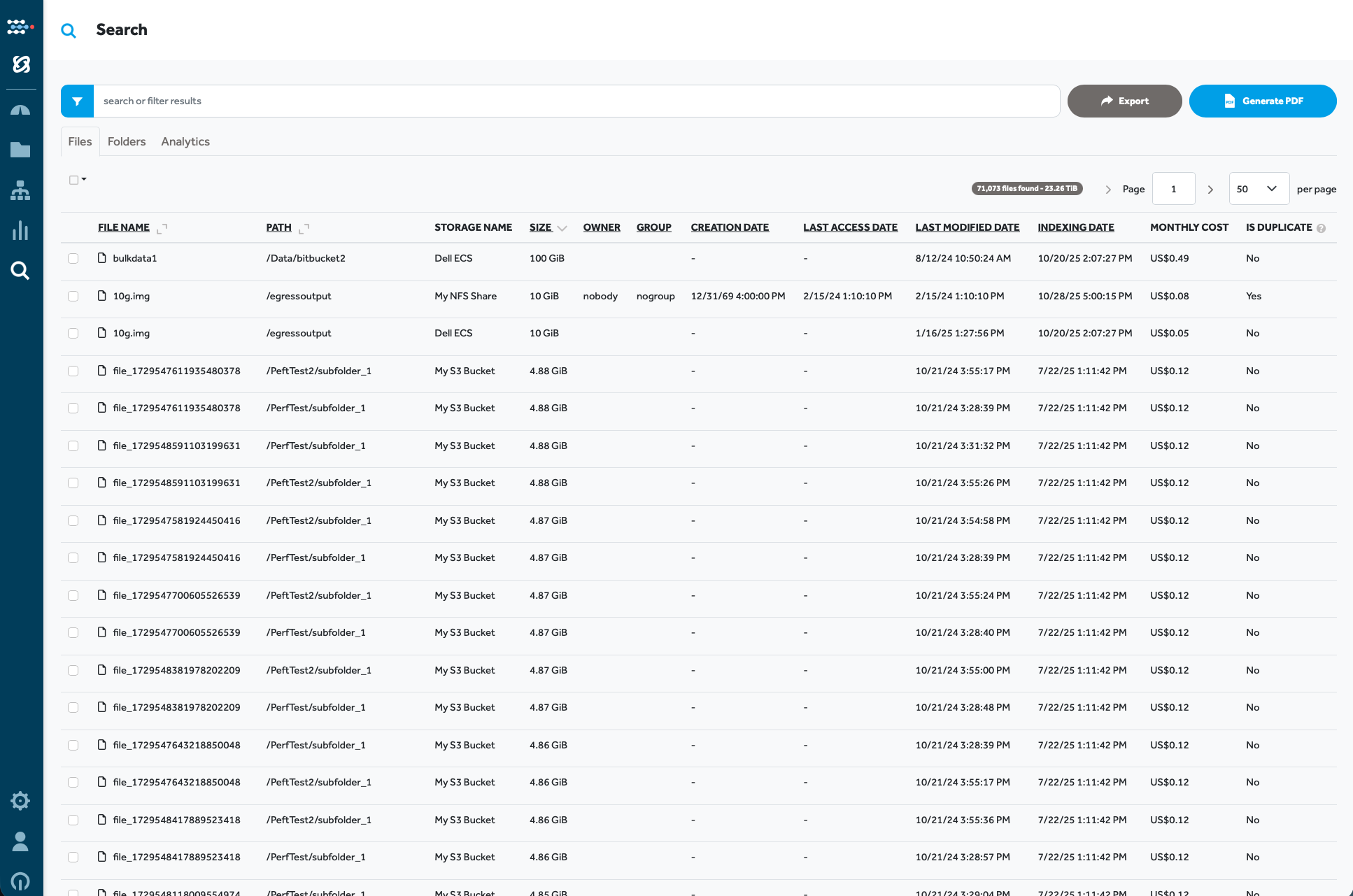The height and width of the screenshot is (896, 1353).
Task: Open the Analytics tab
Action: pyautogui.click(x=185, y=141)
